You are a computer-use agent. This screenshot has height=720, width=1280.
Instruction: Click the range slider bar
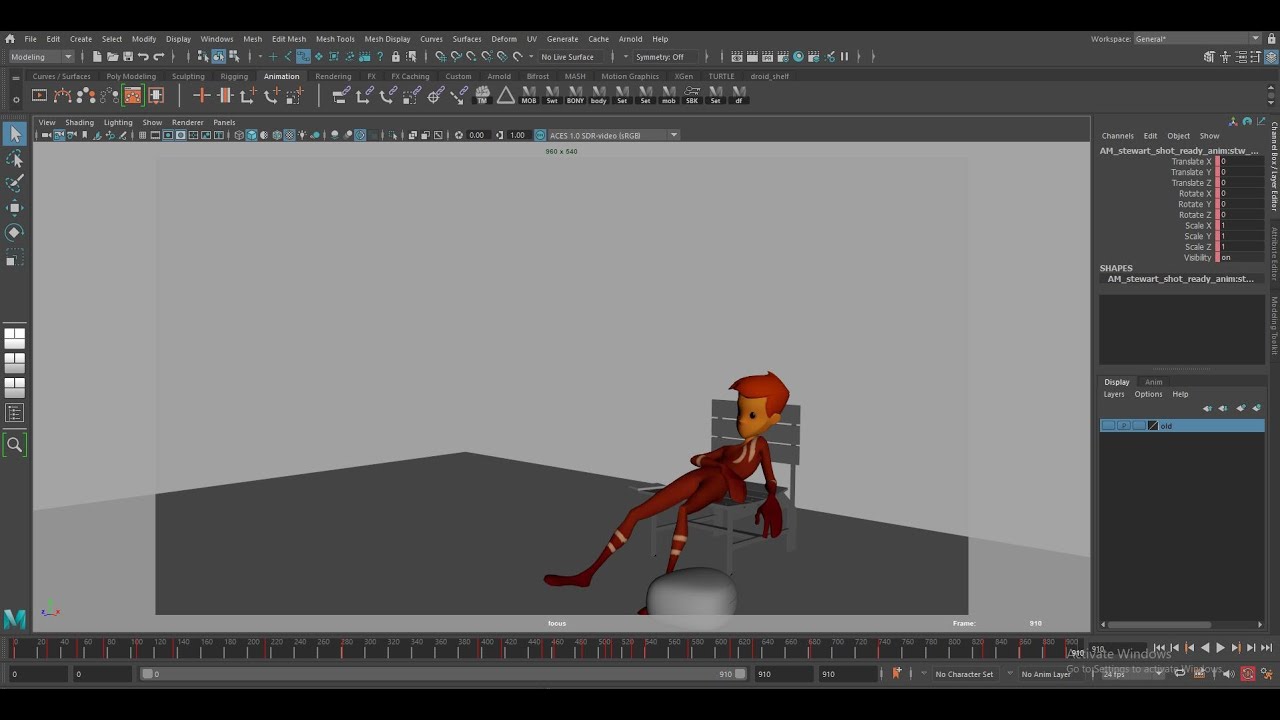pyautogui.click(x=444, y=674)
